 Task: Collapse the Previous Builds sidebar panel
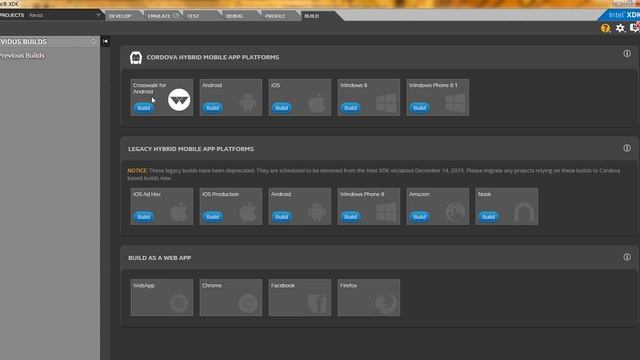click(105, 41)
